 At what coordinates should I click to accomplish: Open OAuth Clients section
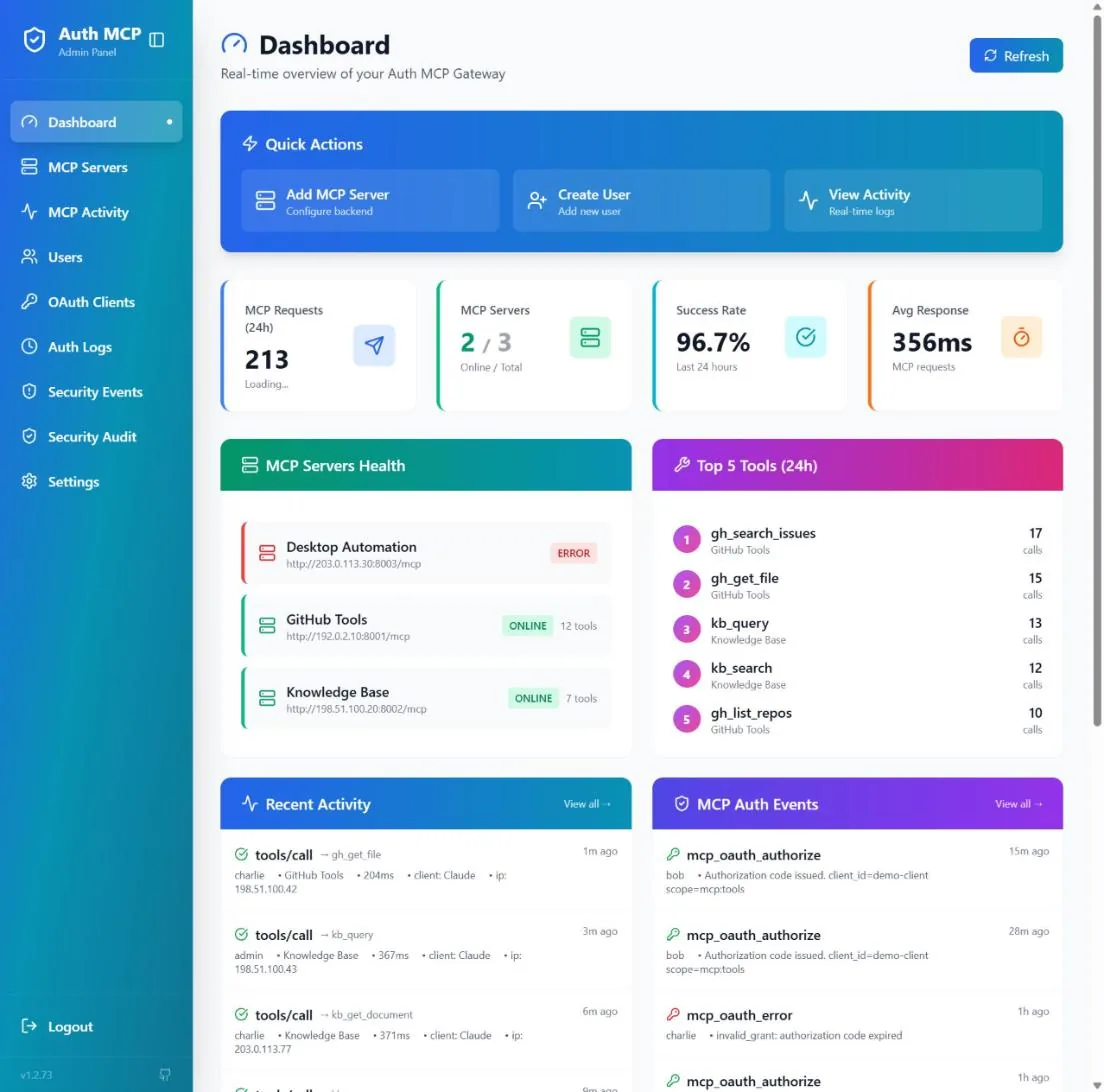click(96, 302)
